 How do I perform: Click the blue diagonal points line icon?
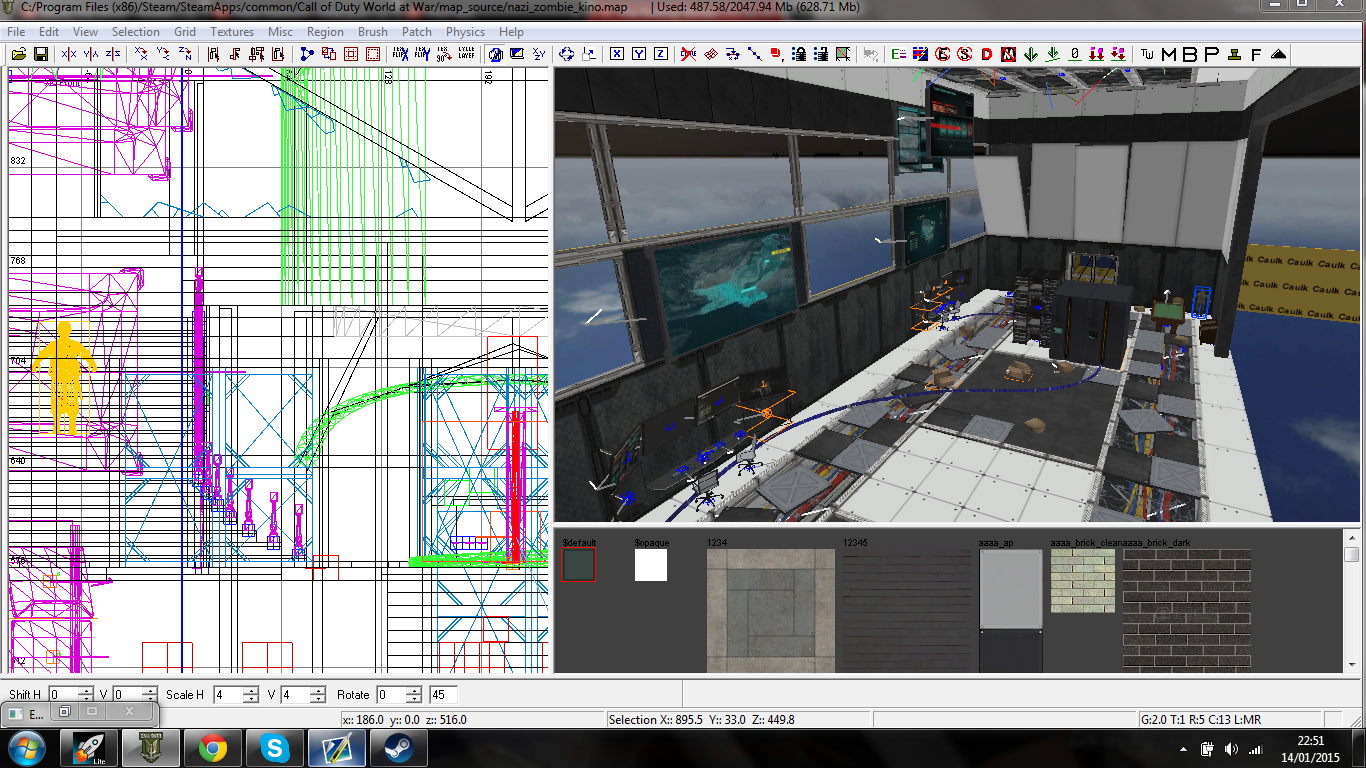[755, 54]
